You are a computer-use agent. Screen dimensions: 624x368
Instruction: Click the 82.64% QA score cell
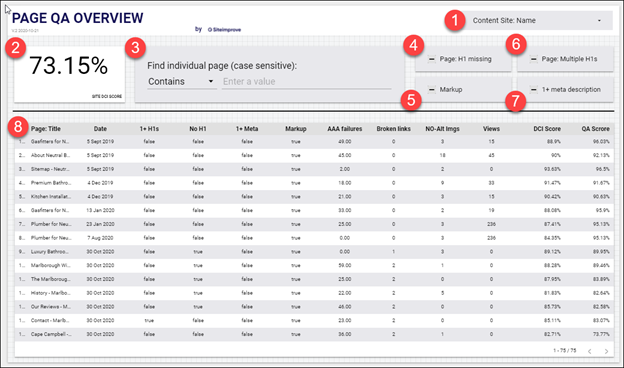(x=601, y=293)
